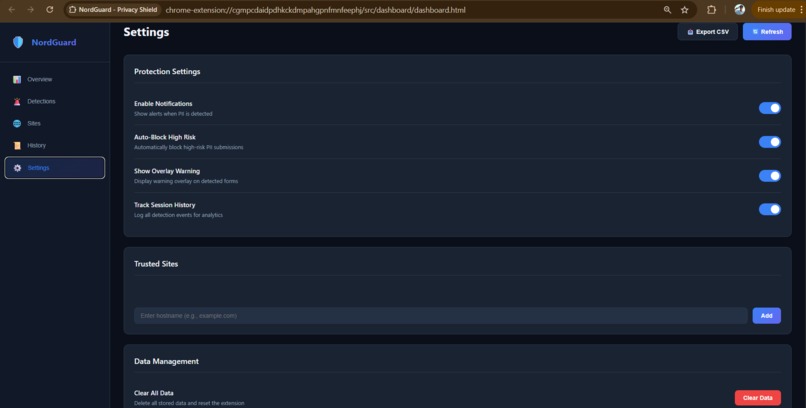Reload the page with the browser refresh icon
Screen dimensions: 806x408
pos(49,10)
